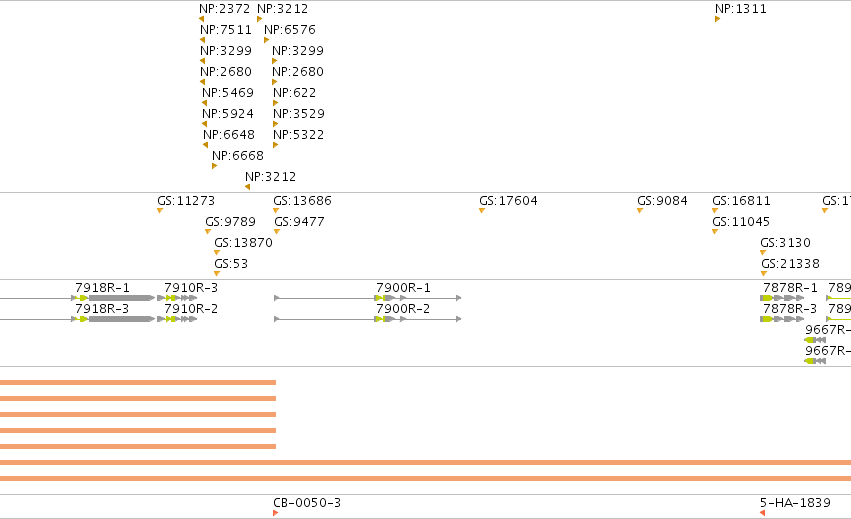Click the NP:1311 marker arrow
851x519 pixels.
717,20
